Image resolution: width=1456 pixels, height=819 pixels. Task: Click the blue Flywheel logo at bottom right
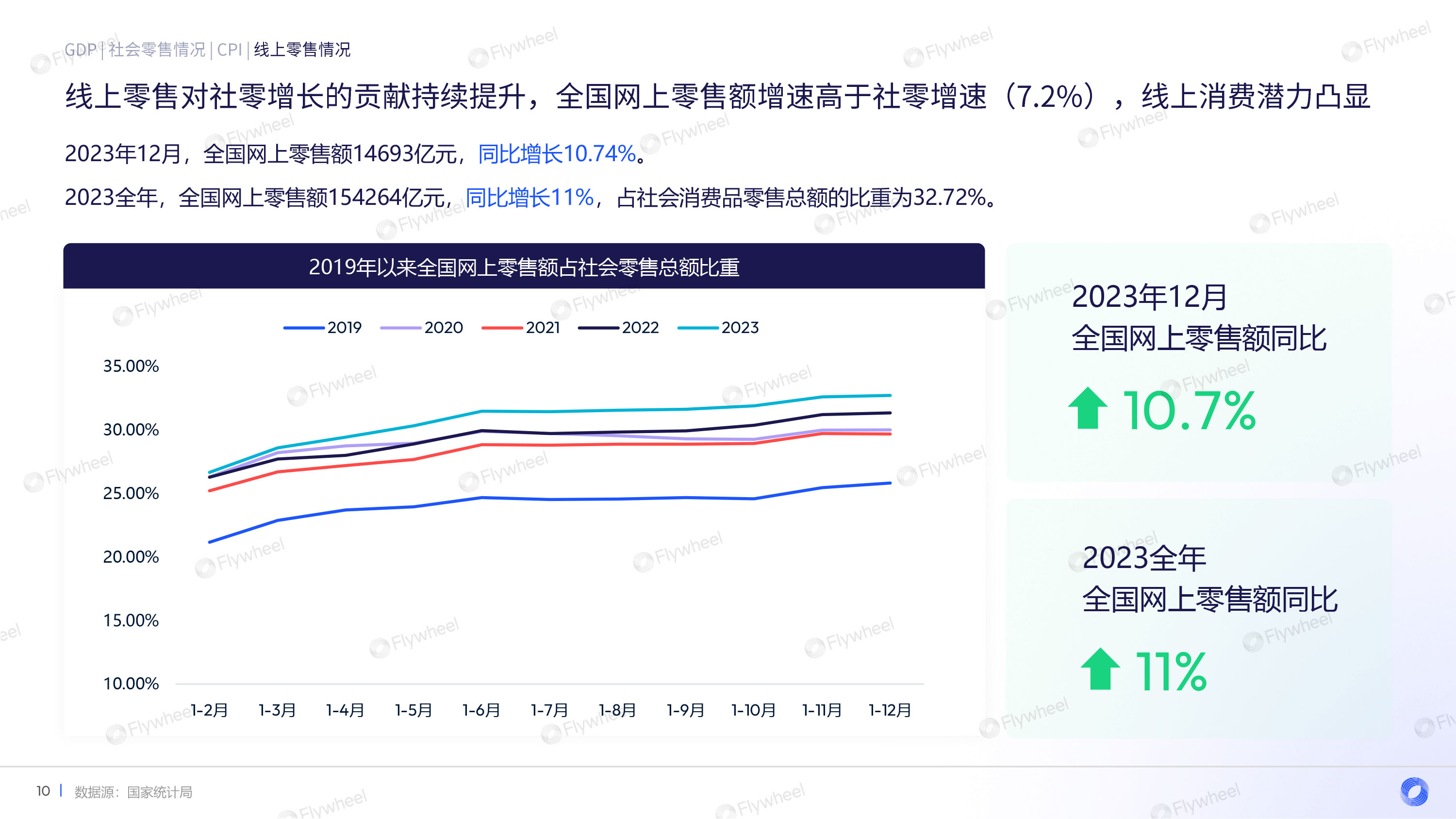pos(1414,791)
